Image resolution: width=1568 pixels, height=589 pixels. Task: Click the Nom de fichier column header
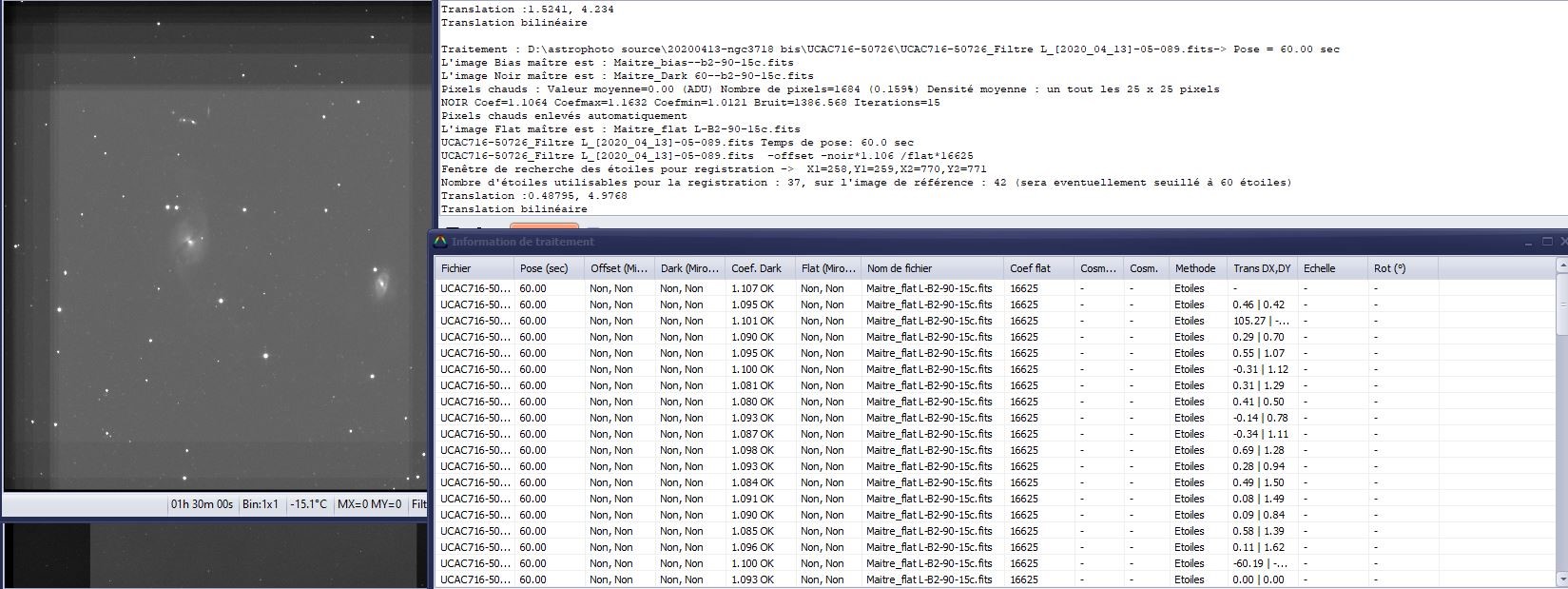point(930,268)
